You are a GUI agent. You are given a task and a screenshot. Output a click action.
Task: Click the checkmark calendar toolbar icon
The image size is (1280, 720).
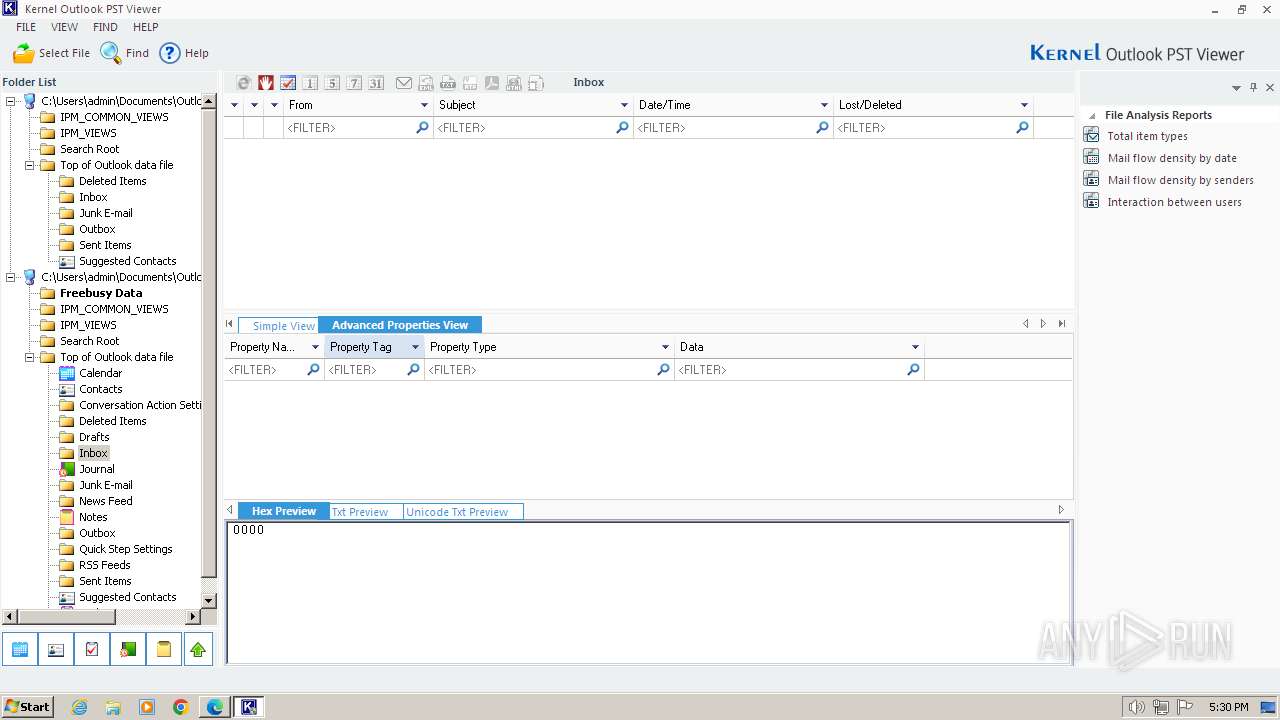click(x=288, y=83)
